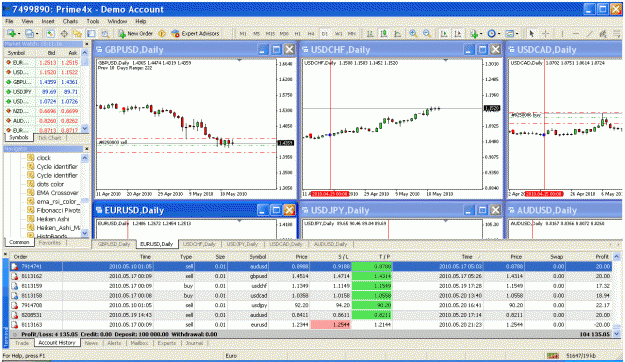Switch chart to M5 timeframe
625x362 pixels.
click(x=257, y=34)
